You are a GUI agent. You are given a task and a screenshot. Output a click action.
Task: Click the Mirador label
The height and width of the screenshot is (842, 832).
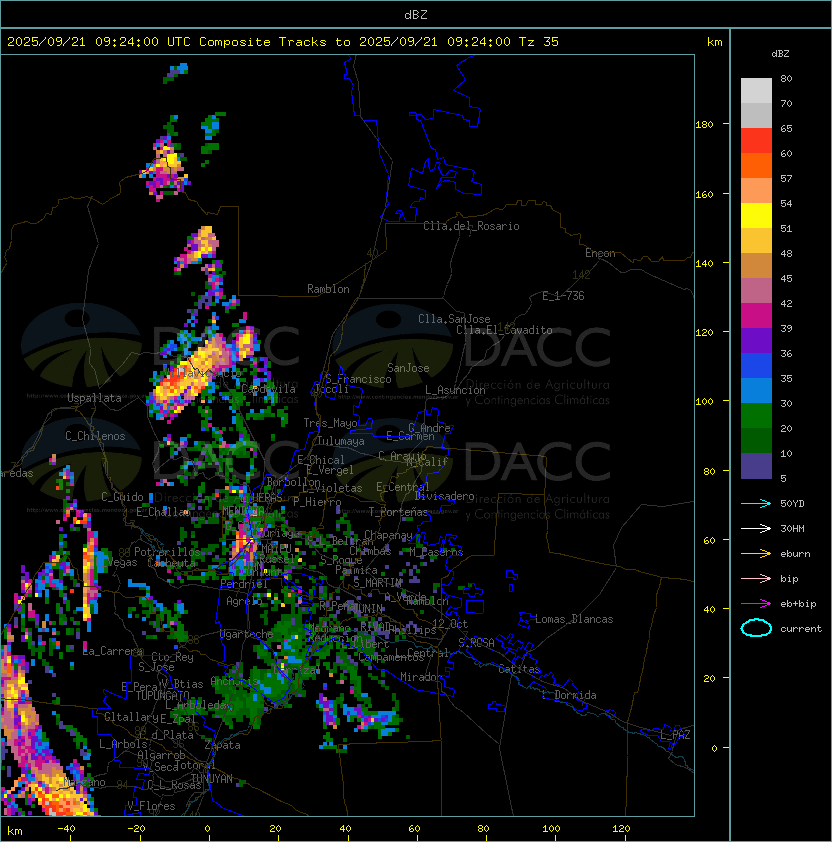[421, 677]
